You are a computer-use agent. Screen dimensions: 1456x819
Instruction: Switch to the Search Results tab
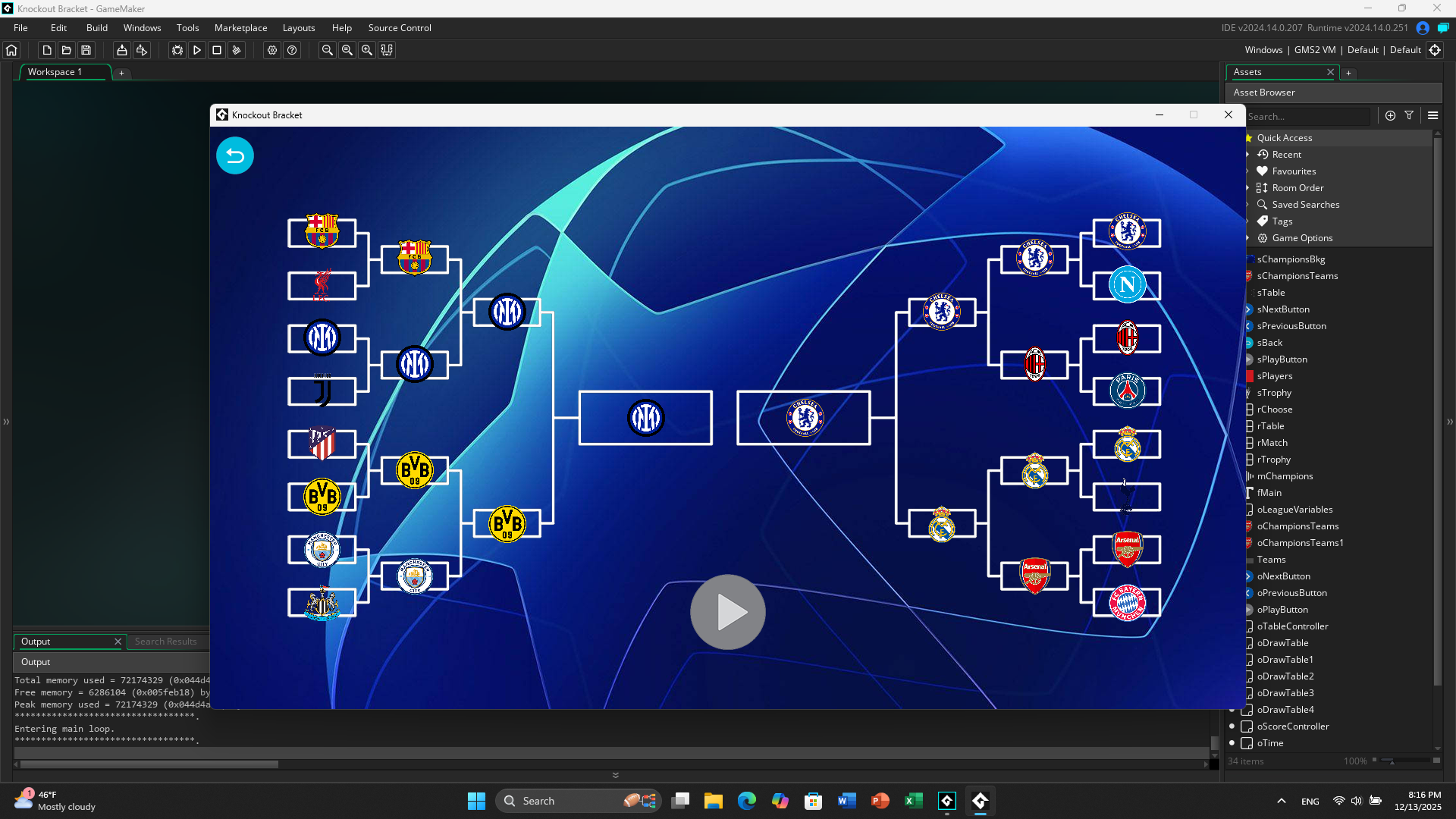[x=165, y=642]
